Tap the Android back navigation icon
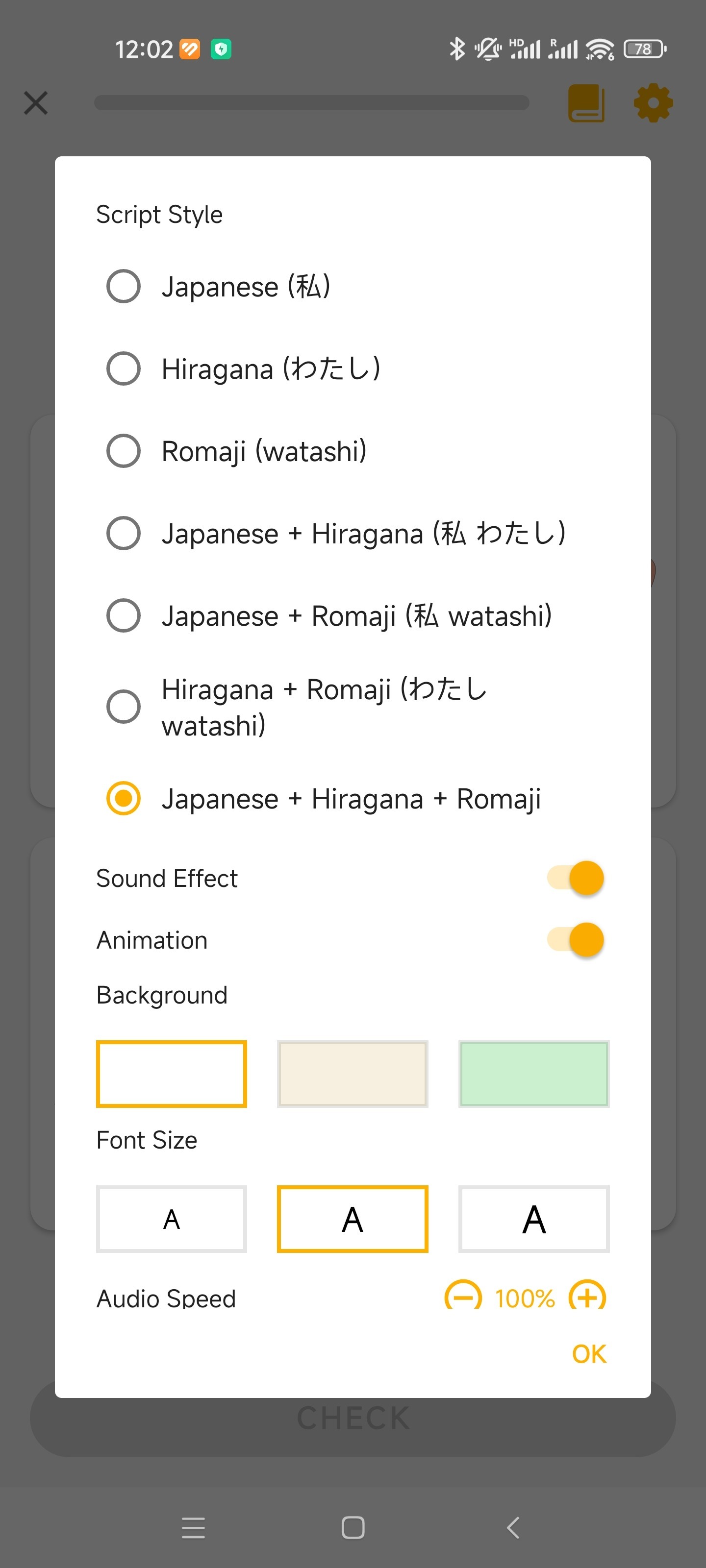This screenshot has width=706, height=1568. point(513,1527)
